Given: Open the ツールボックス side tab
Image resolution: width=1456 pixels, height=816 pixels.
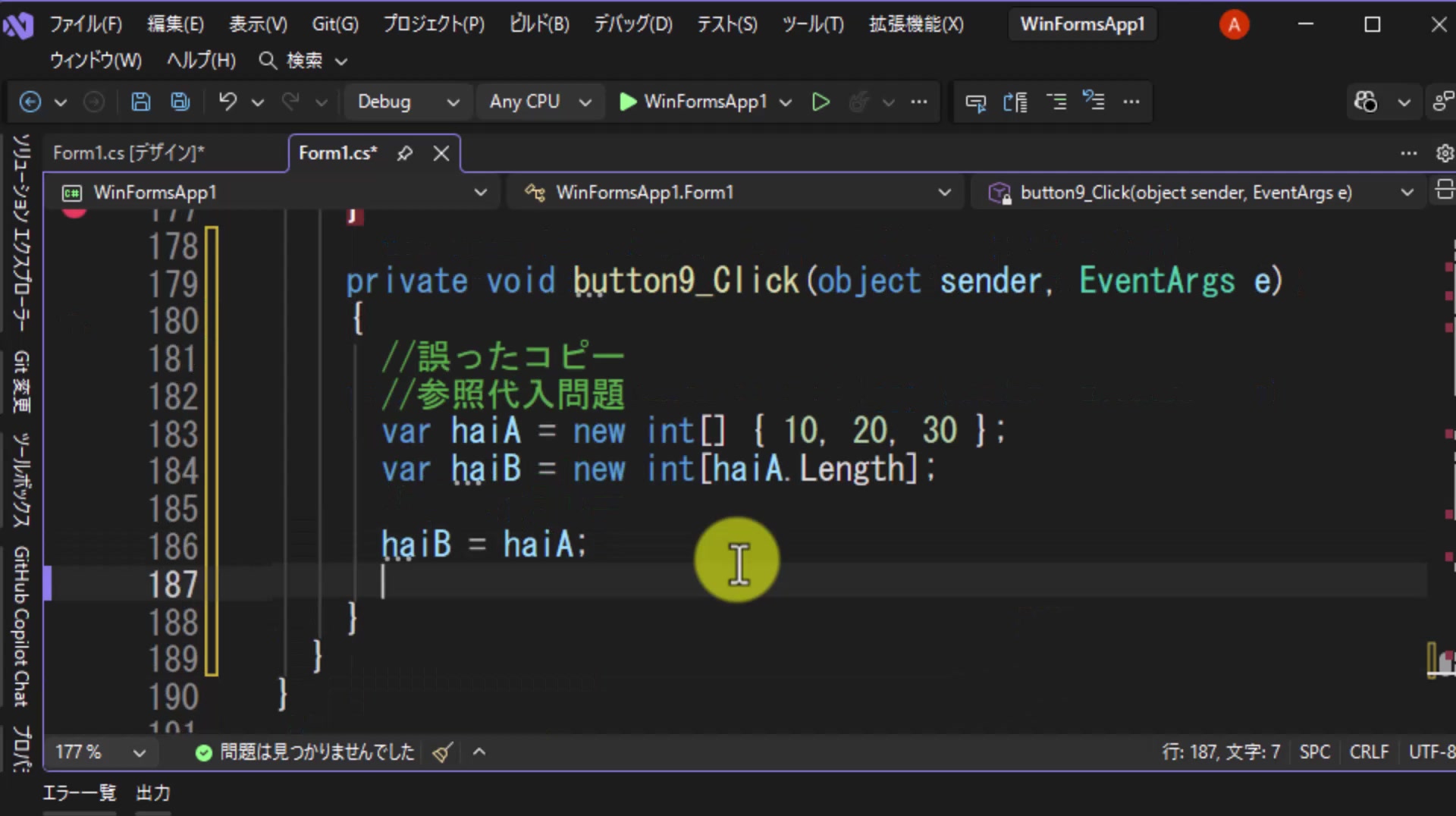Looking at the screenshot, I should coord(21,480).
